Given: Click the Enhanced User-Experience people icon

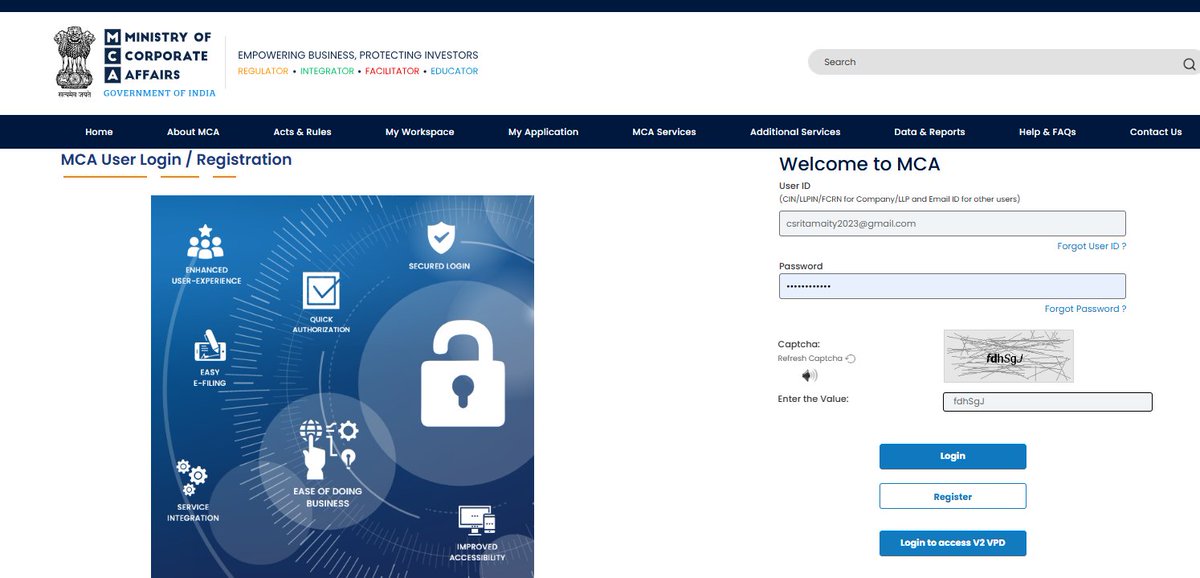Looking at the screenshot, I should pos(205,243).
